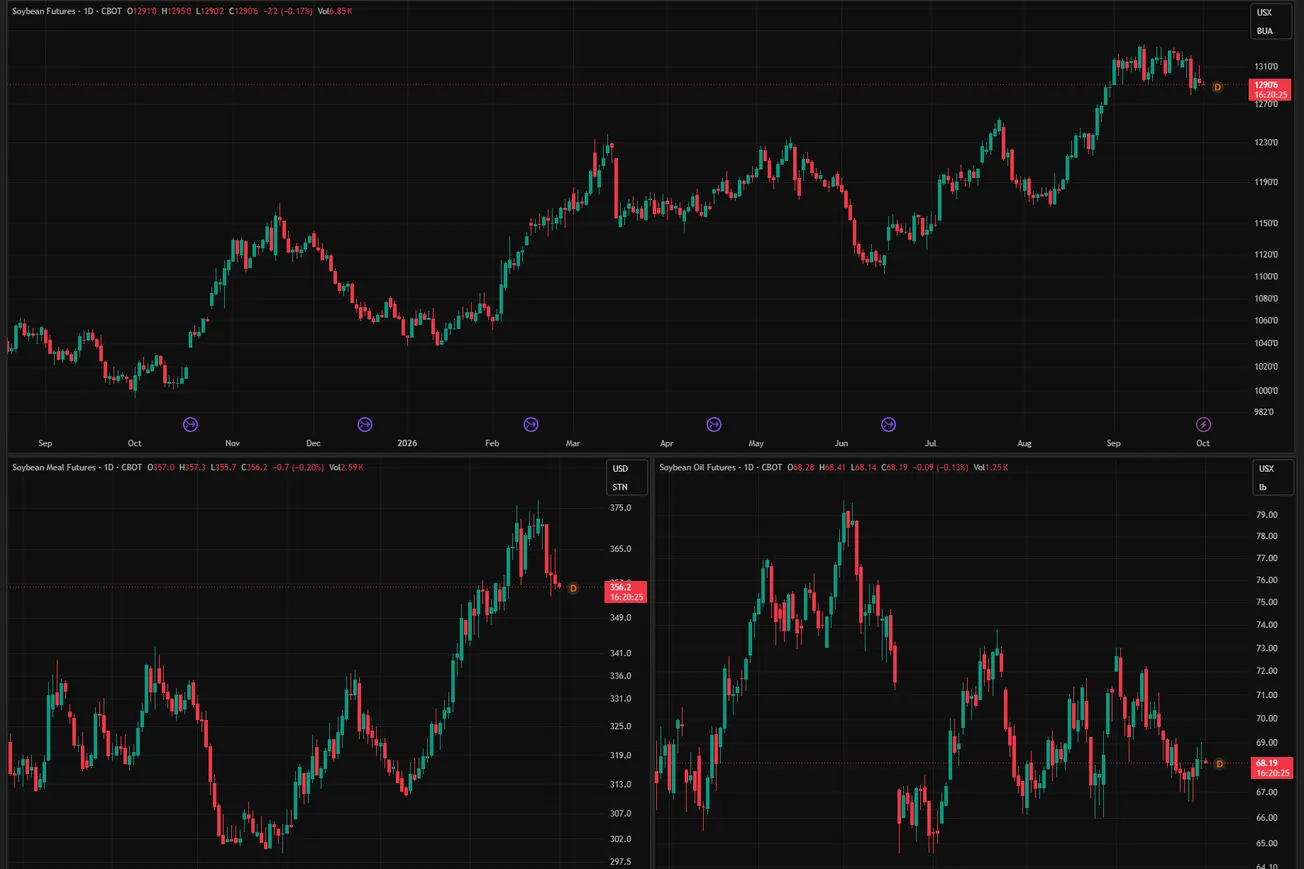Click the lightning event icon above Oct
Image resolution: width=1304 pixels, height=869 pixels.
pos(1204,424)
